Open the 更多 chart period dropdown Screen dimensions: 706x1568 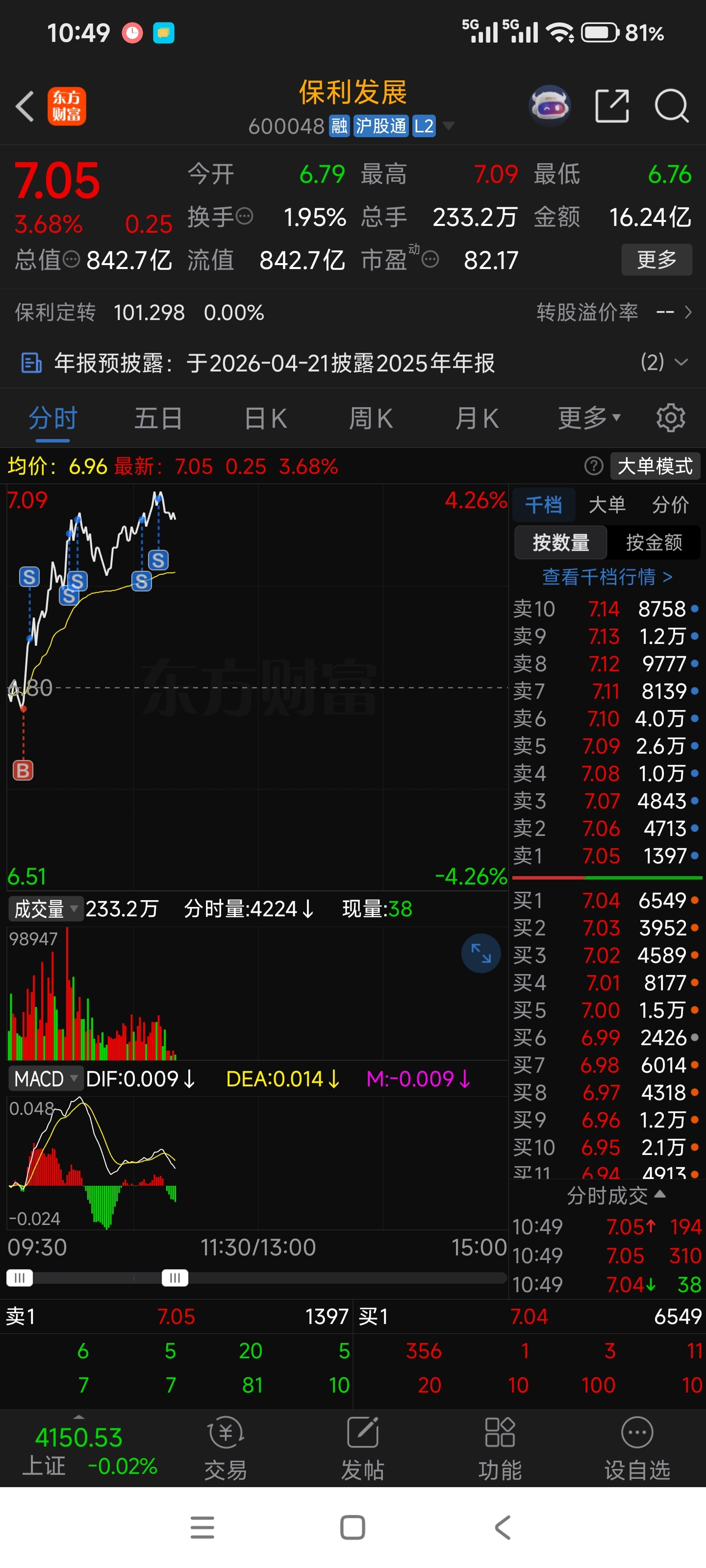click(x=589, y=418)
